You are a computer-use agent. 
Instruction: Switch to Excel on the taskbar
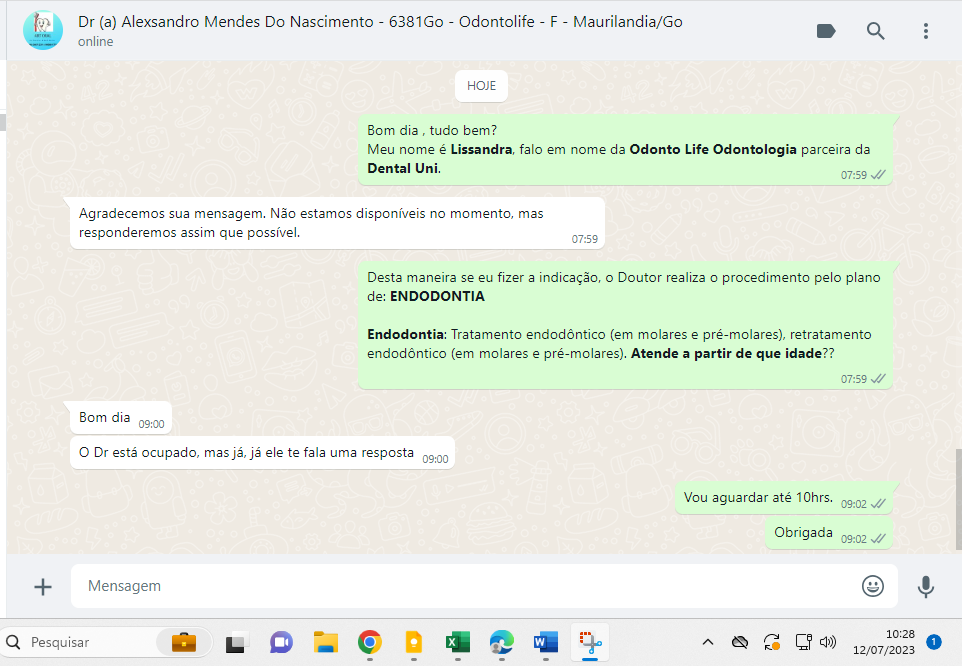click(458, 642)
